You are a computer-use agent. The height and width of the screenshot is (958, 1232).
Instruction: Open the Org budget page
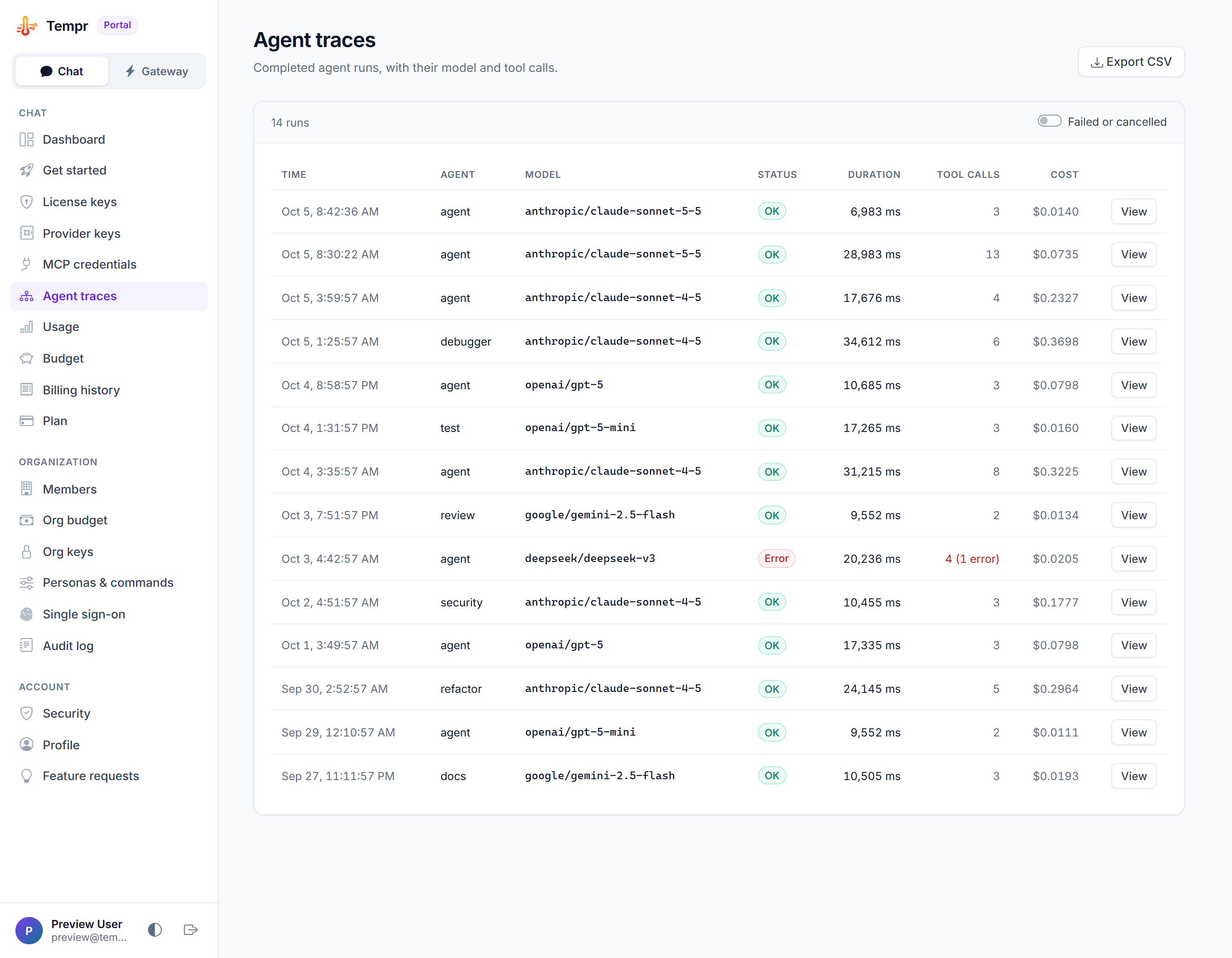coord(109,520)
